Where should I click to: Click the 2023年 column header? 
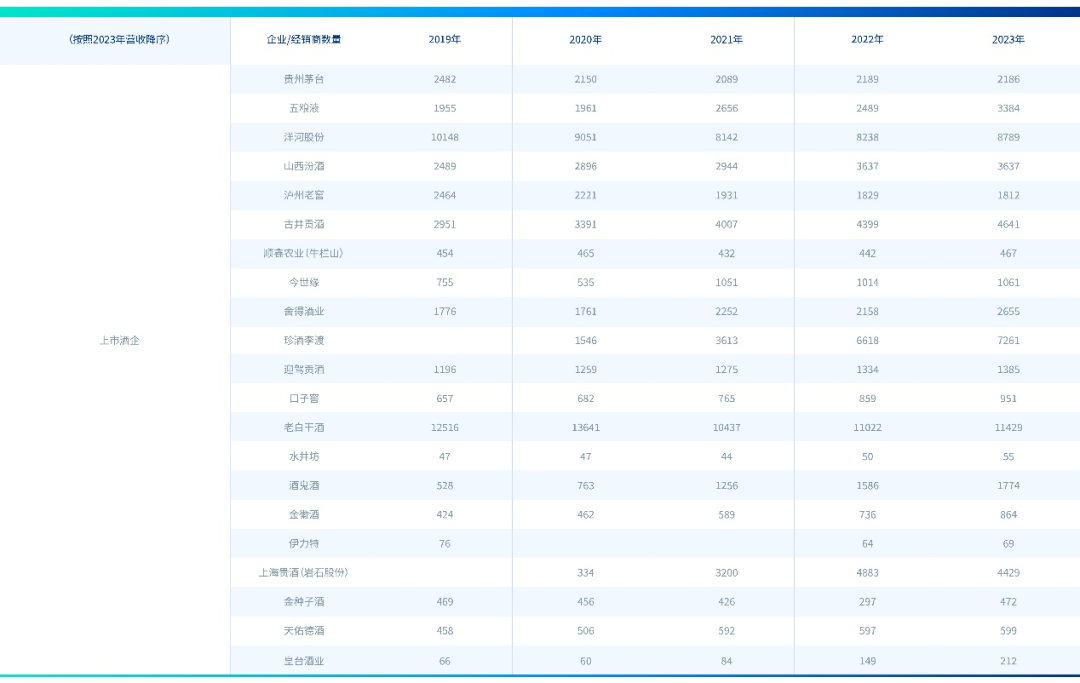coord(1008,39)
